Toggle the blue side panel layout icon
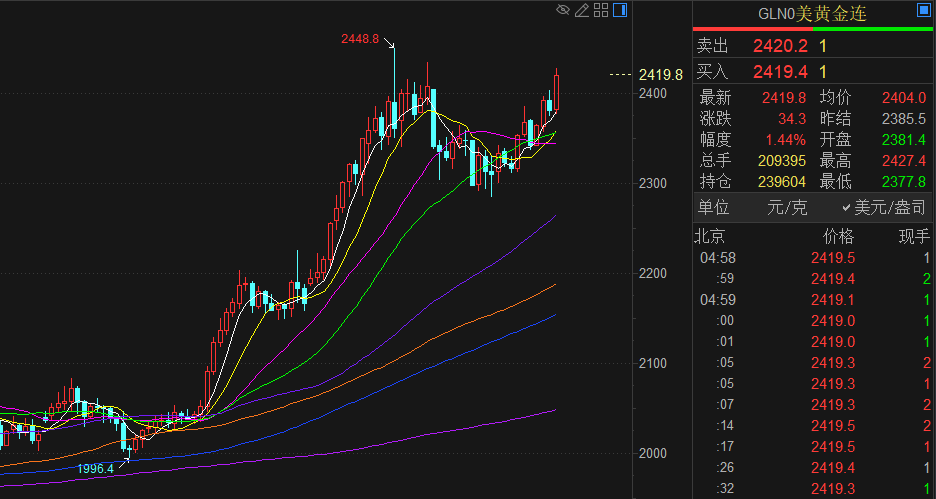The height and width of the screenshot is (499, 936). tap(620, 11)
